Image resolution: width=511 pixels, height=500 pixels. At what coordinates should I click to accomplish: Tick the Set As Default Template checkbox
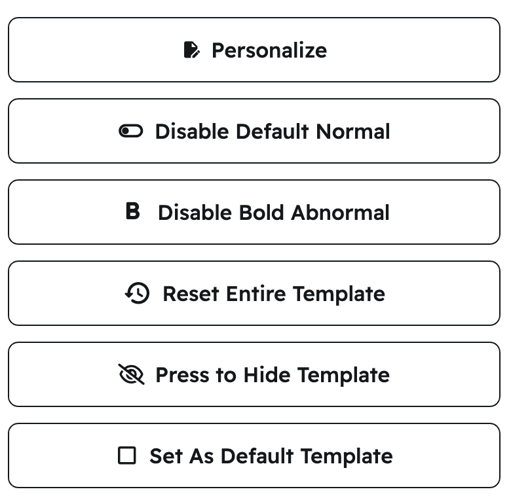127,455
